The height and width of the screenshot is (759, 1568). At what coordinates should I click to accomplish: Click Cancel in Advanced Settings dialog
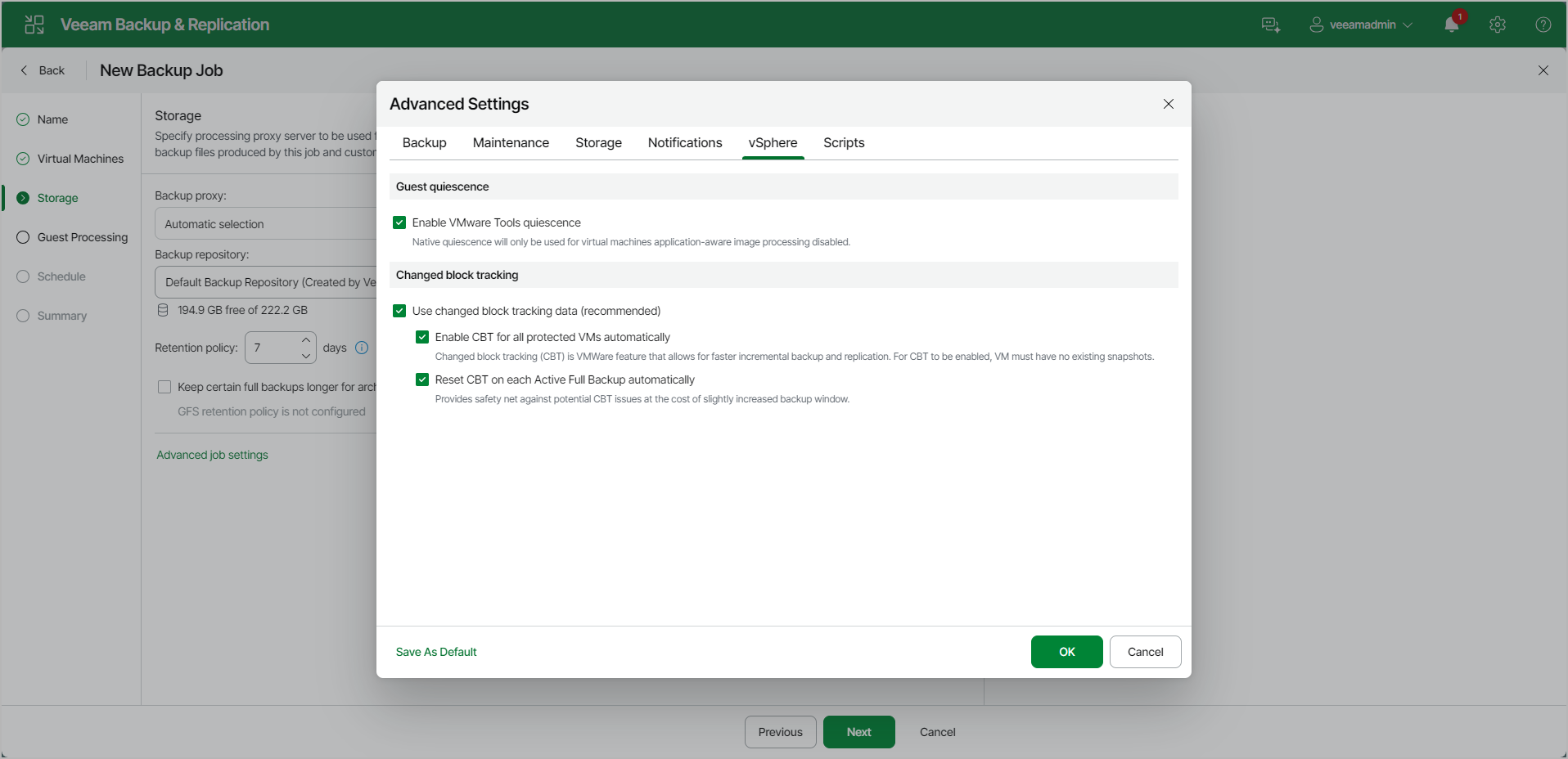[x=1145, y=652]
